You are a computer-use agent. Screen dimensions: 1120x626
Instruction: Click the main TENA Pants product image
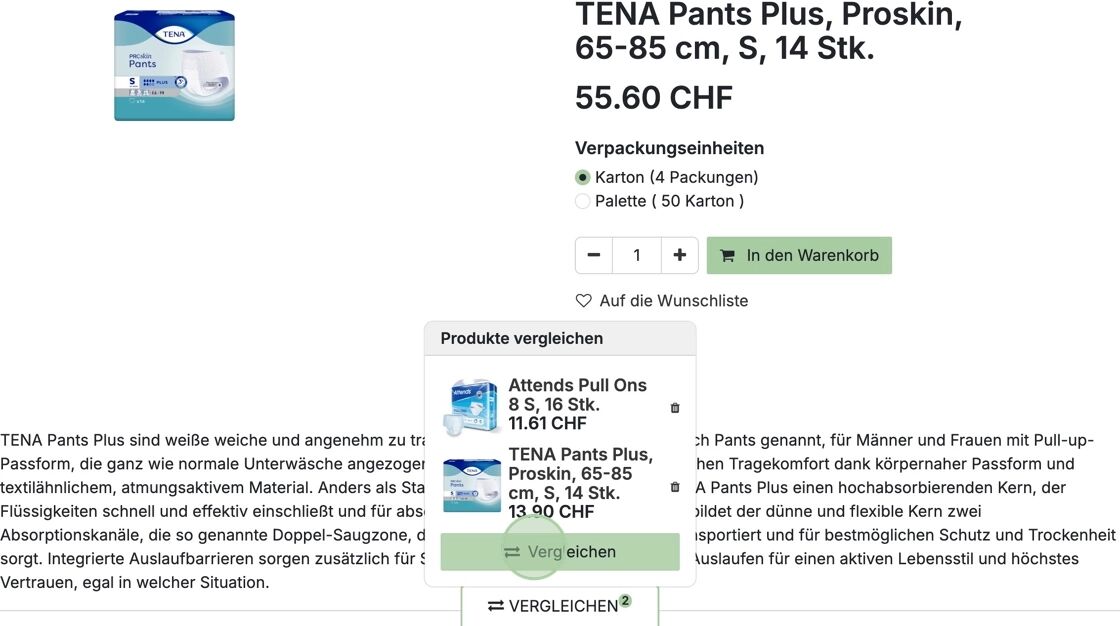tap(174, 66)
